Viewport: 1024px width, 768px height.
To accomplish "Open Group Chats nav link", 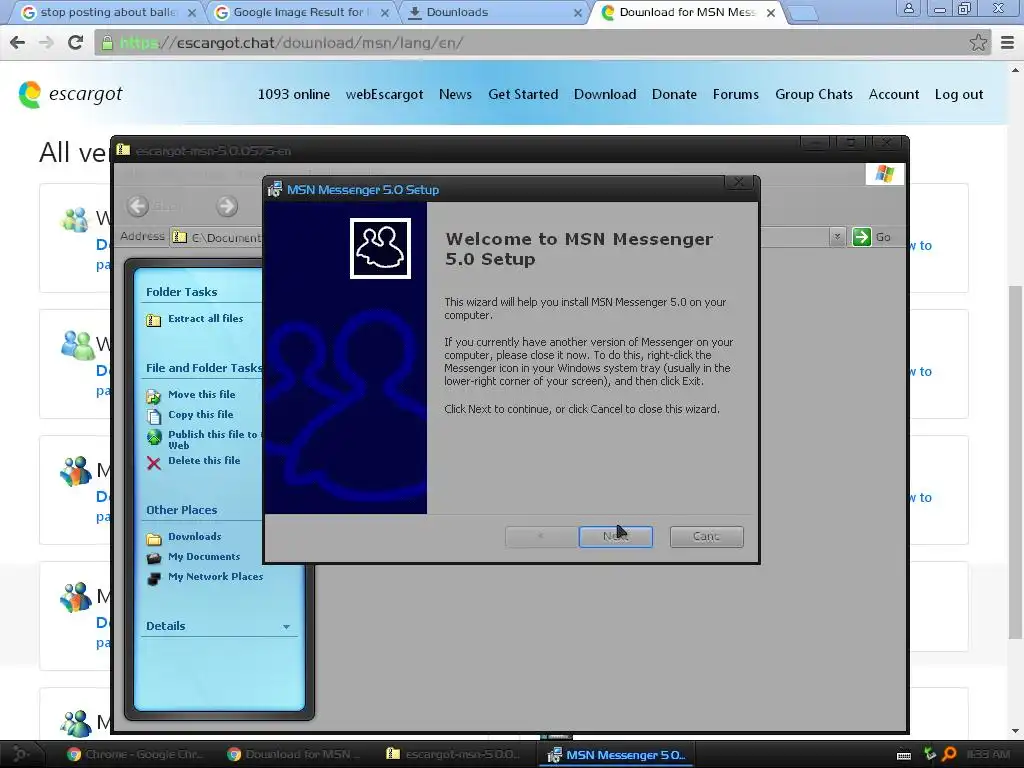I will [x=814, y=95].
